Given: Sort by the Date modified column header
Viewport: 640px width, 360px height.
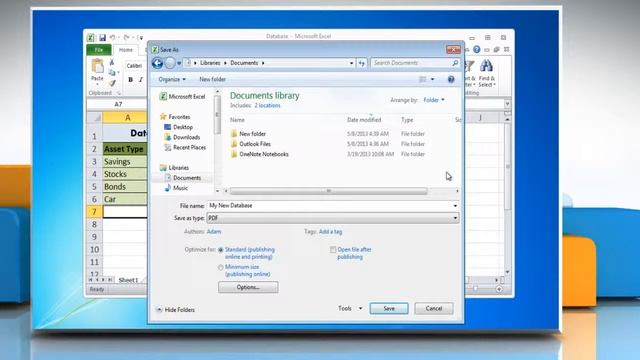Looking at the screenshot, I should [364, 120].
